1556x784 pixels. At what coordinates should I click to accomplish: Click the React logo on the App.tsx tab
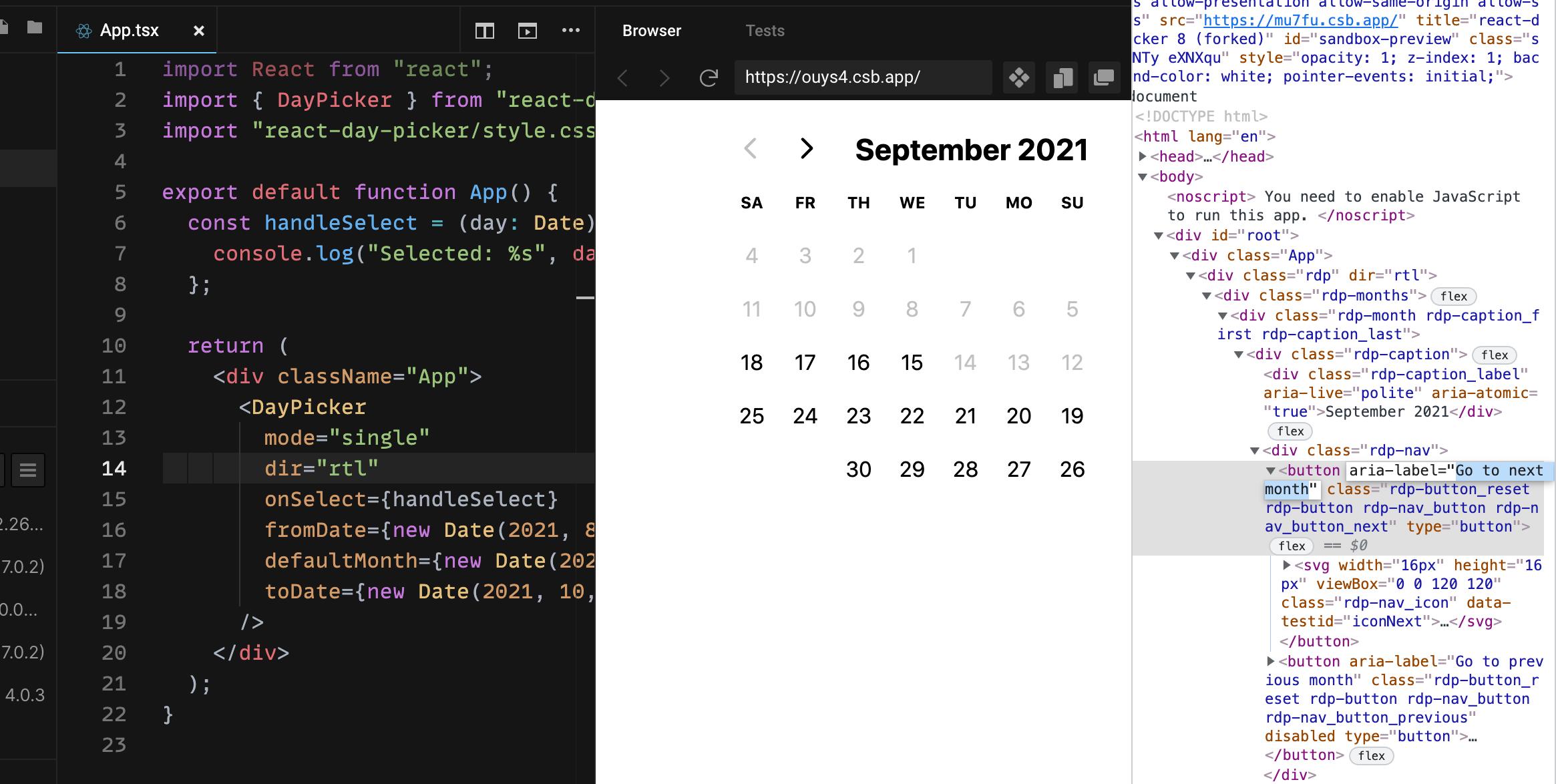[83, 30]
